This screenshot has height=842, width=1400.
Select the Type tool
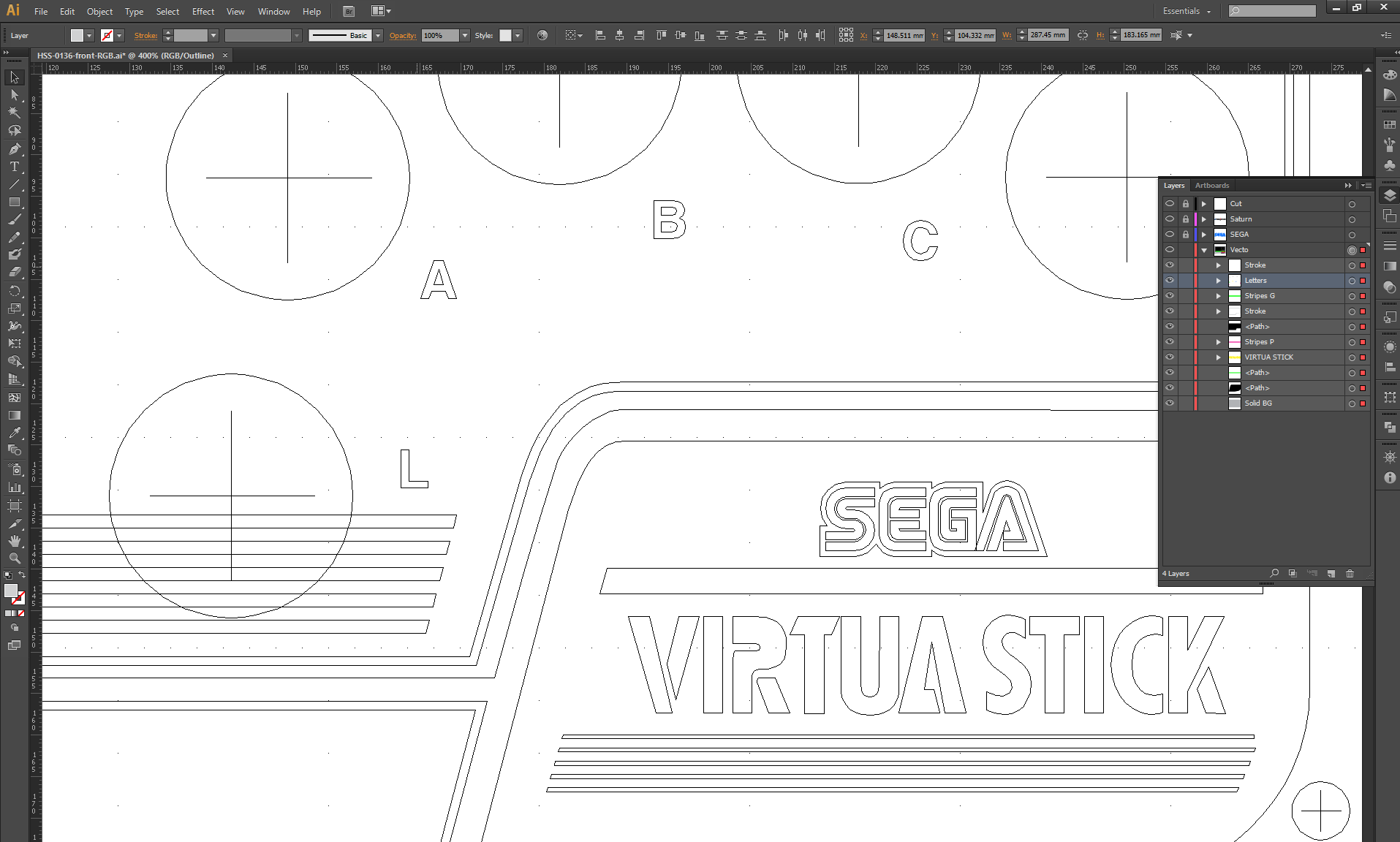[x=15, y=167]
